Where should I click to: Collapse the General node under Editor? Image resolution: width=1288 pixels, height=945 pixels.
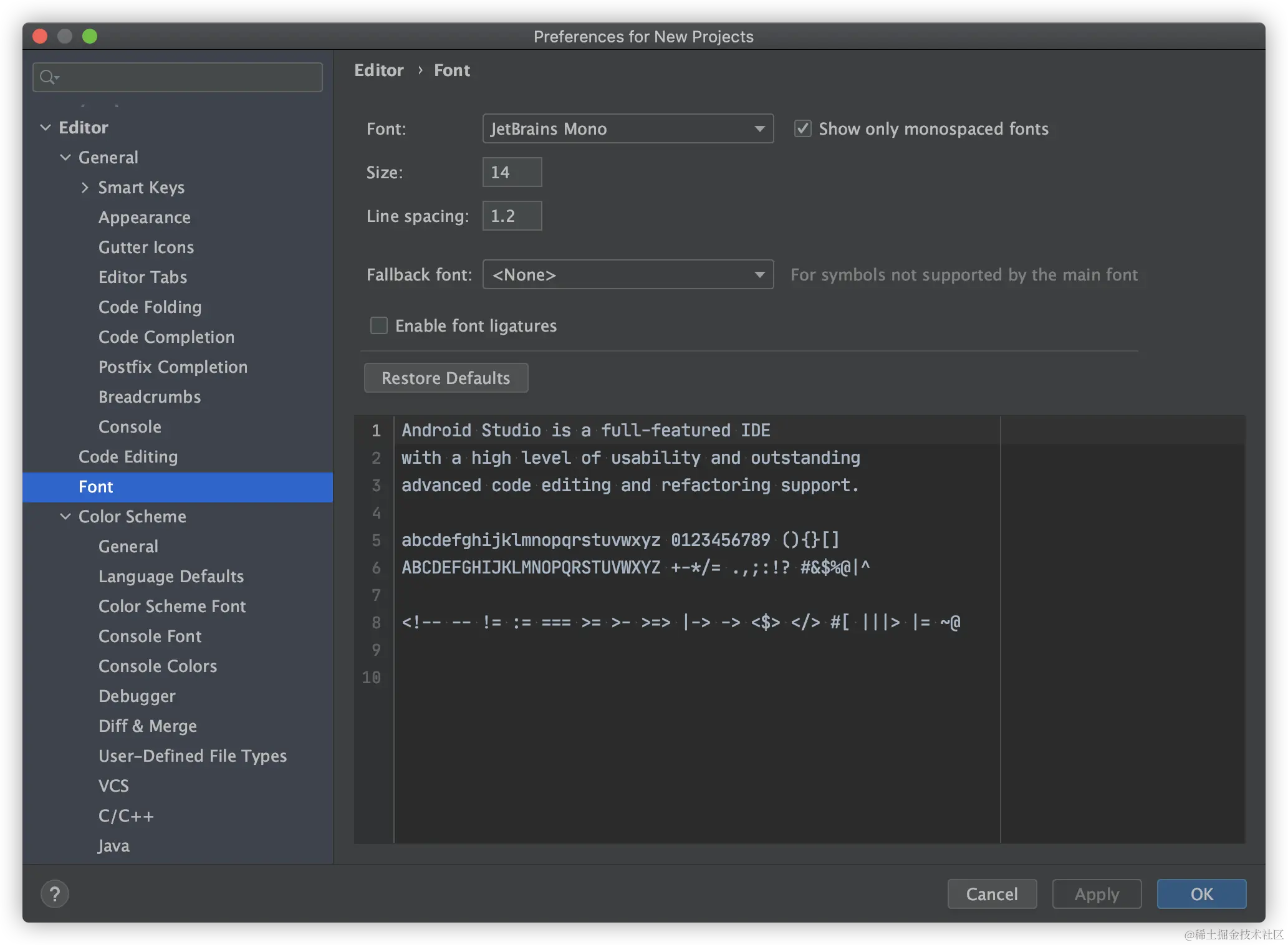pyautogui.click(x=65, y=158)
